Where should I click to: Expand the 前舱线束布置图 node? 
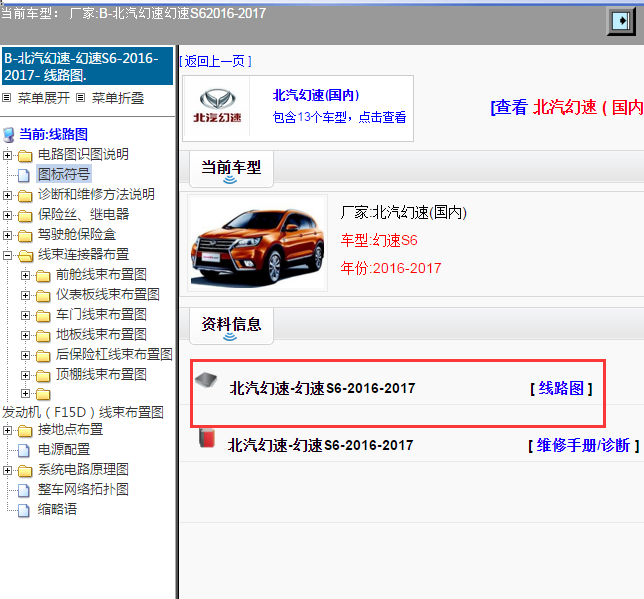point(25,275)
